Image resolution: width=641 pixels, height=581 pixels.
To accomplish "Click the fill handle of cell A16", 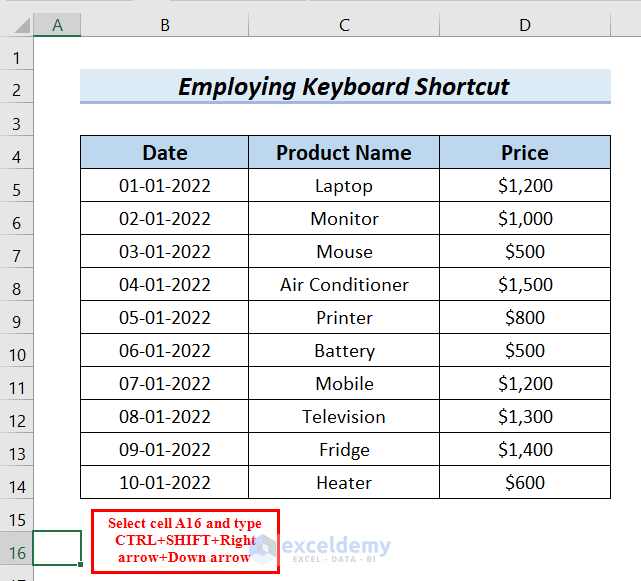I will pos(81,565).
